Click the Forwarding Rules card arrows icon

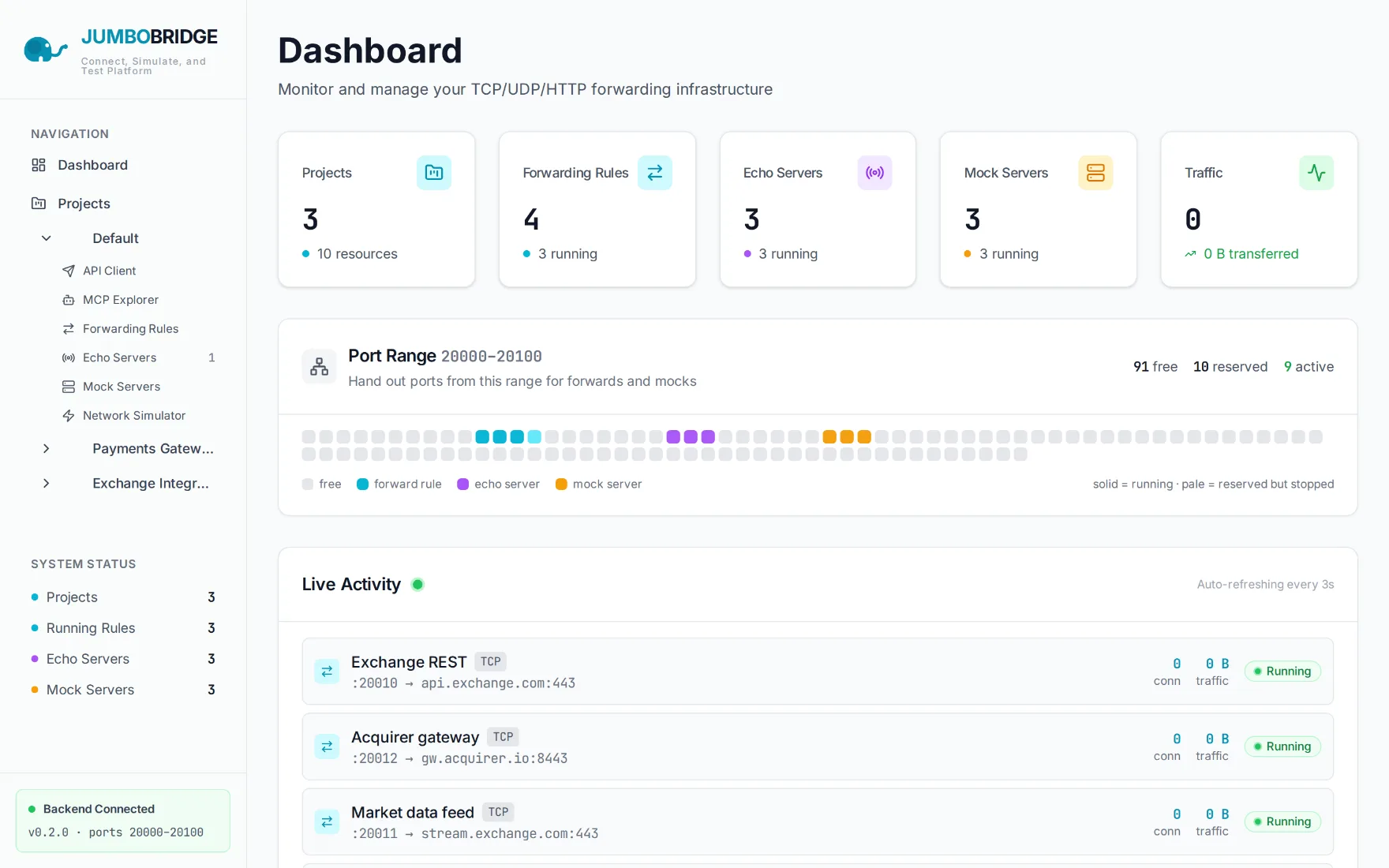[x=655, y=173]
